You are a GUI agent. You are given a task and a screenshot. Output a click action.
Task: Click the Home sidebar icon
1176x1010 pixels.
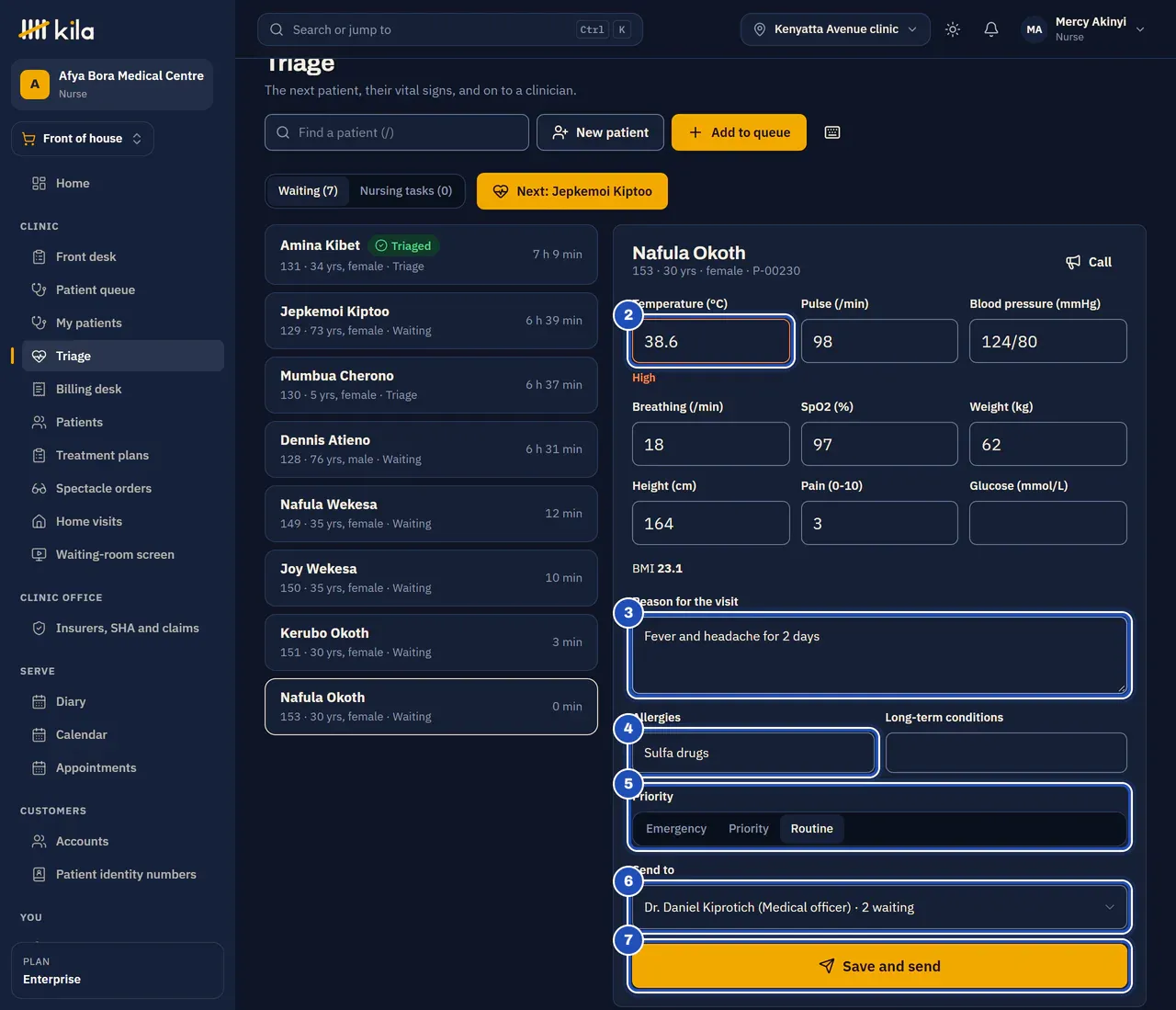click(x=39, y=183)
